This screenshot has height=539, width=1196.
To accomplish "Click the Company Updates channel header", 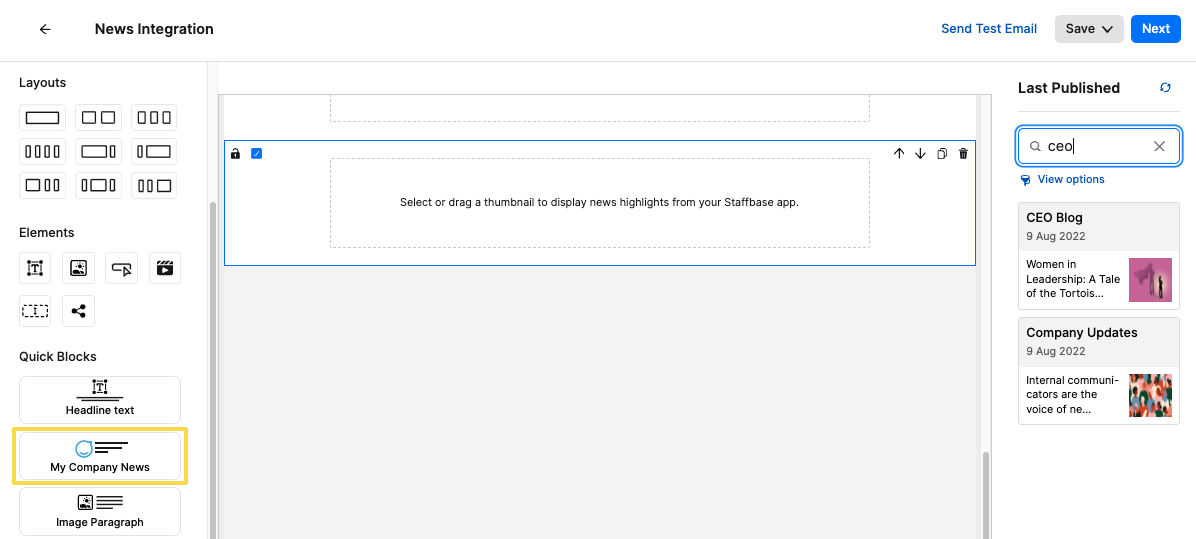I will pos(1099,342).
